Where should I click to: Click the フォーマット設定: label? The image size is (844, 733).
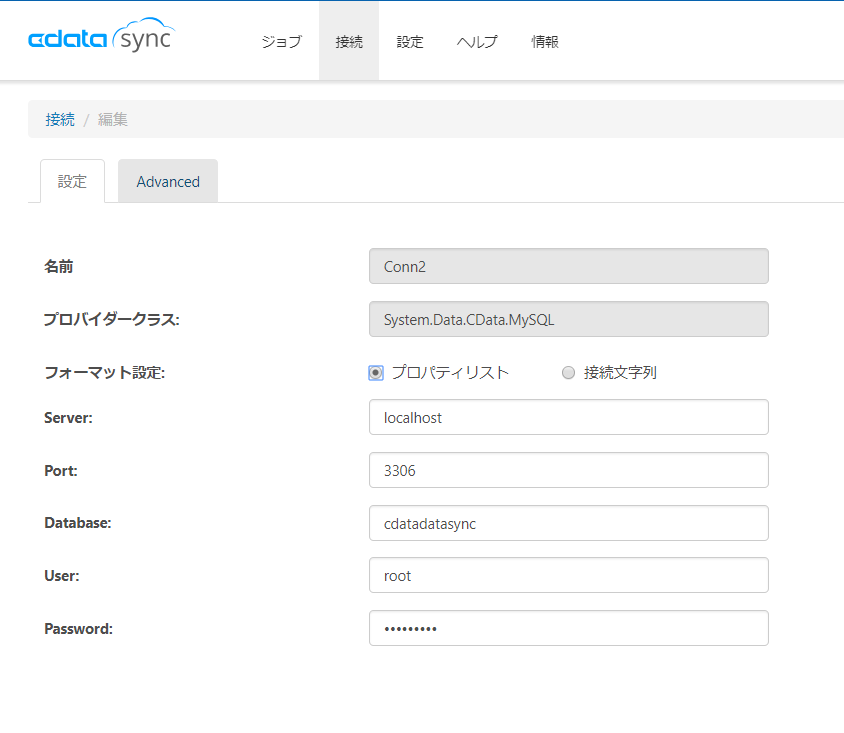tap(104, 372)
